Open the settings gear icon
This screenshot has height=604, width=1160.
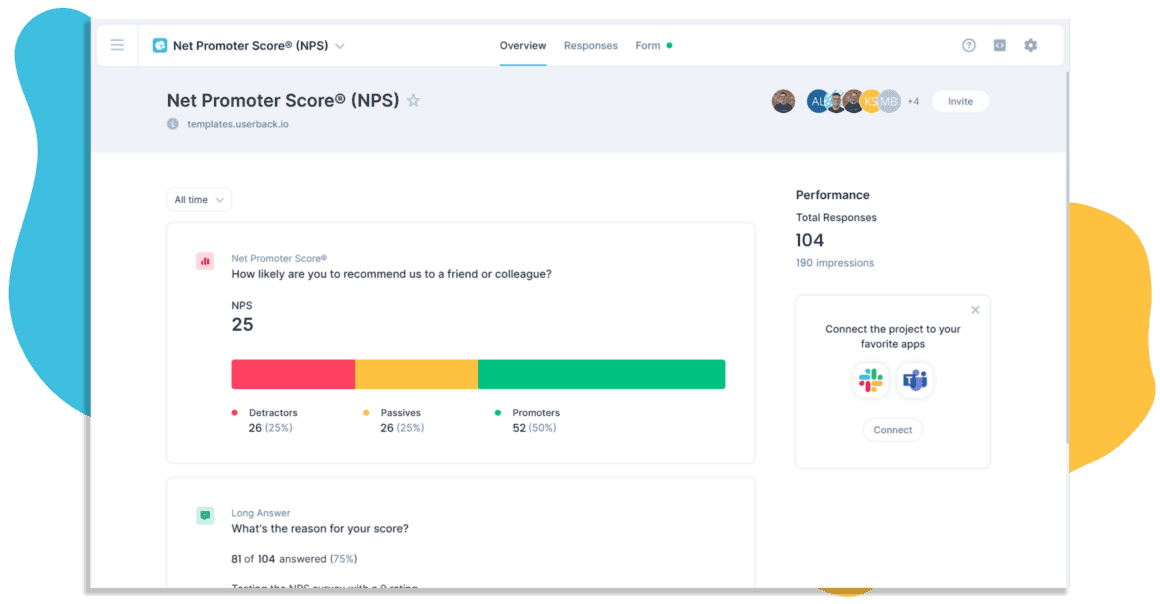click(1030, 45)
